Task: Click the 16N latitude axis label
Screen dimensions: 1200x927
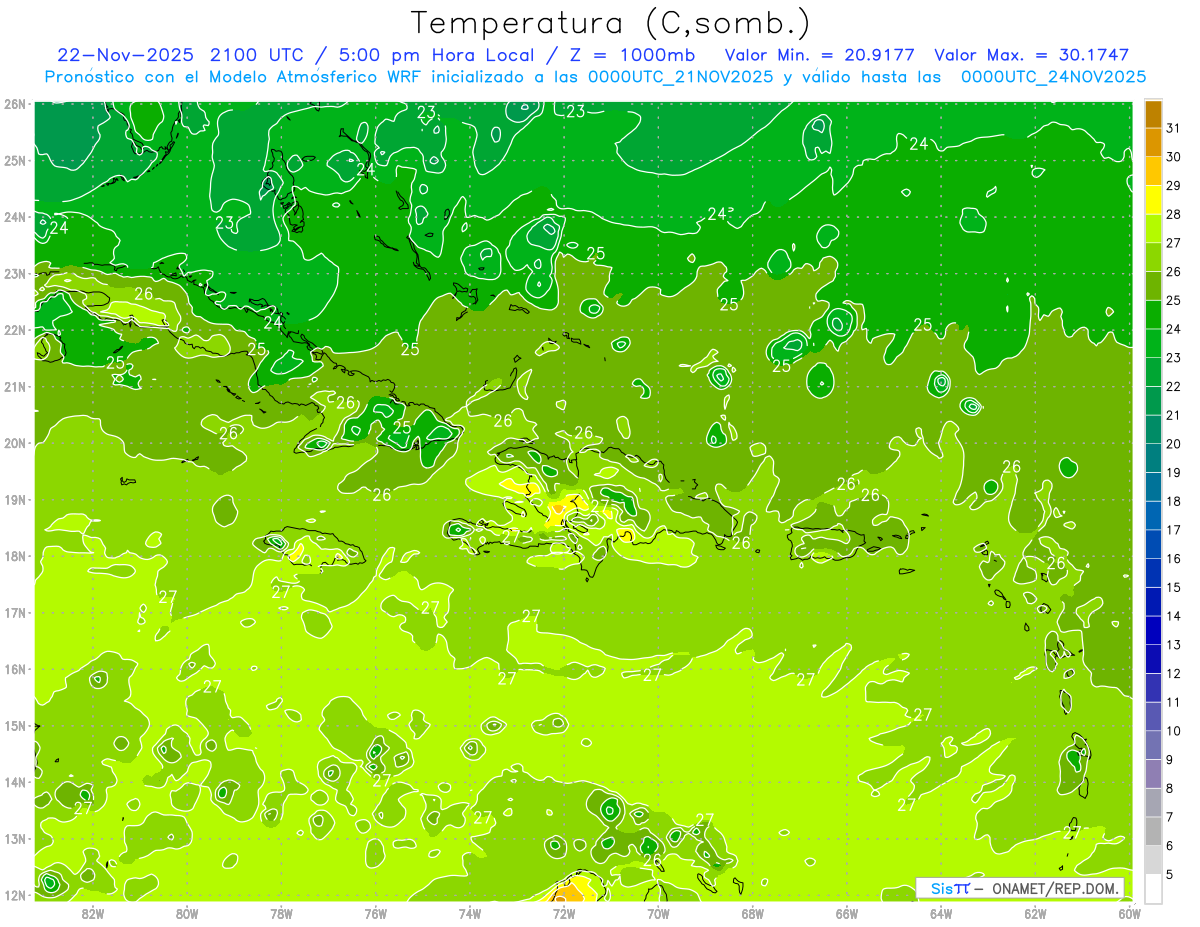Action: tap(14, 669)
